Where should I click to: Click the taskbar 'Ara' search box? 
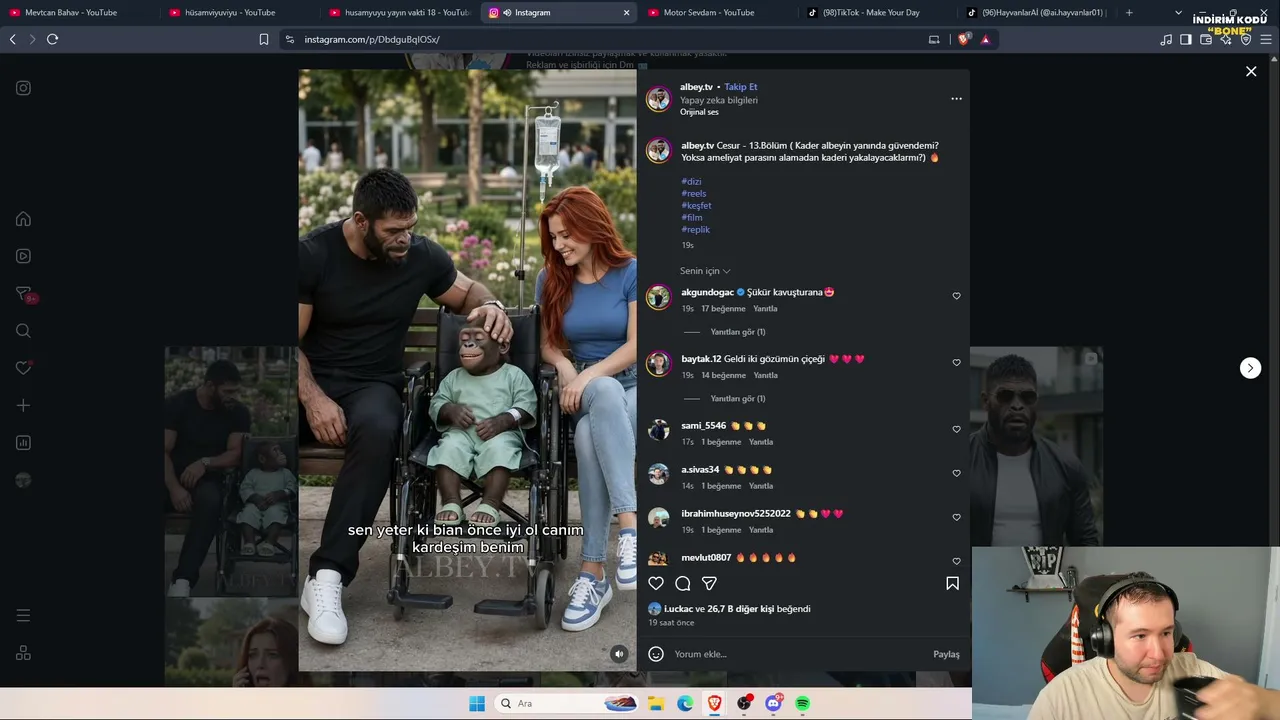pyautogui.click(x=567, y=703)
